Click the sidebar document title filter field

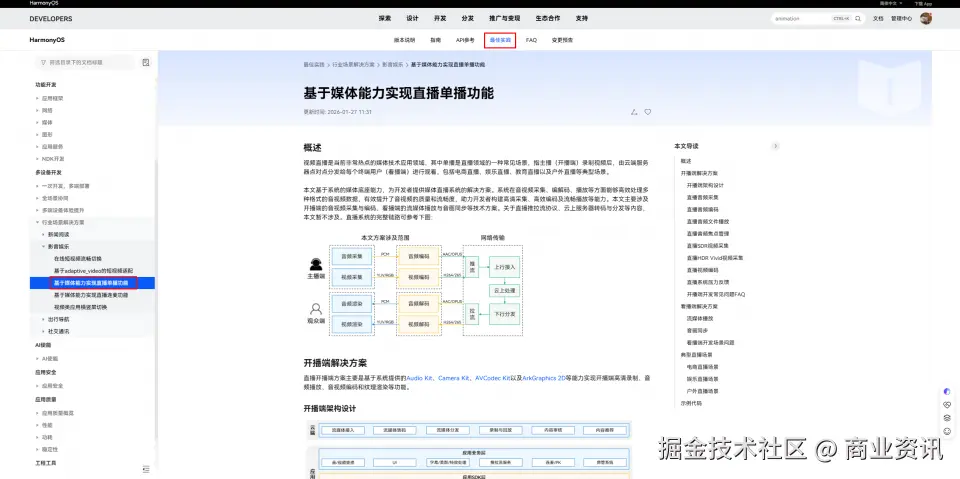tap(84, 62)
